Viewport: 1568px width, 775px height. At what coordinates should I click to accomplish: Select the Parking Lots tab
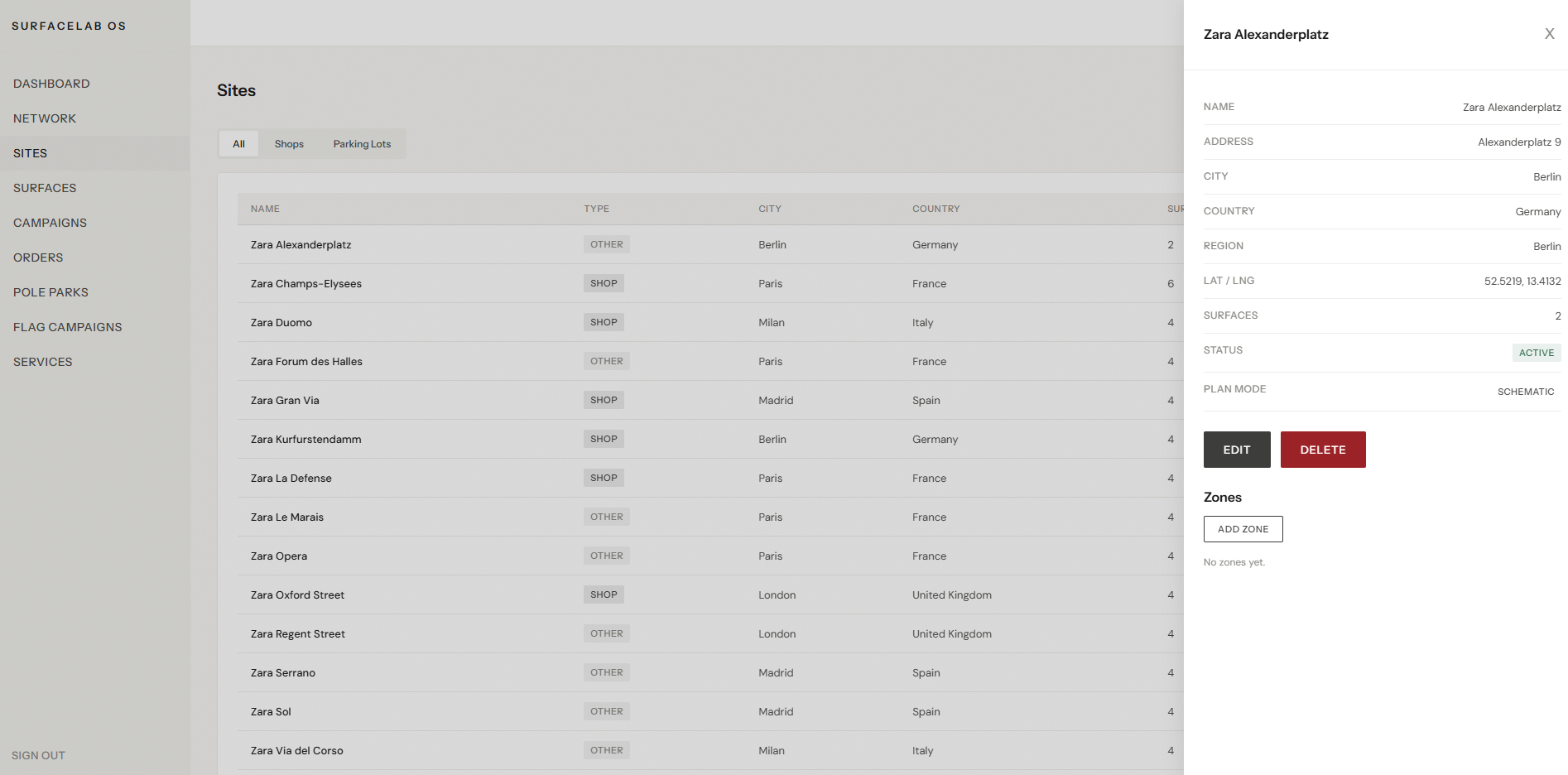click(x=362, y=143)
